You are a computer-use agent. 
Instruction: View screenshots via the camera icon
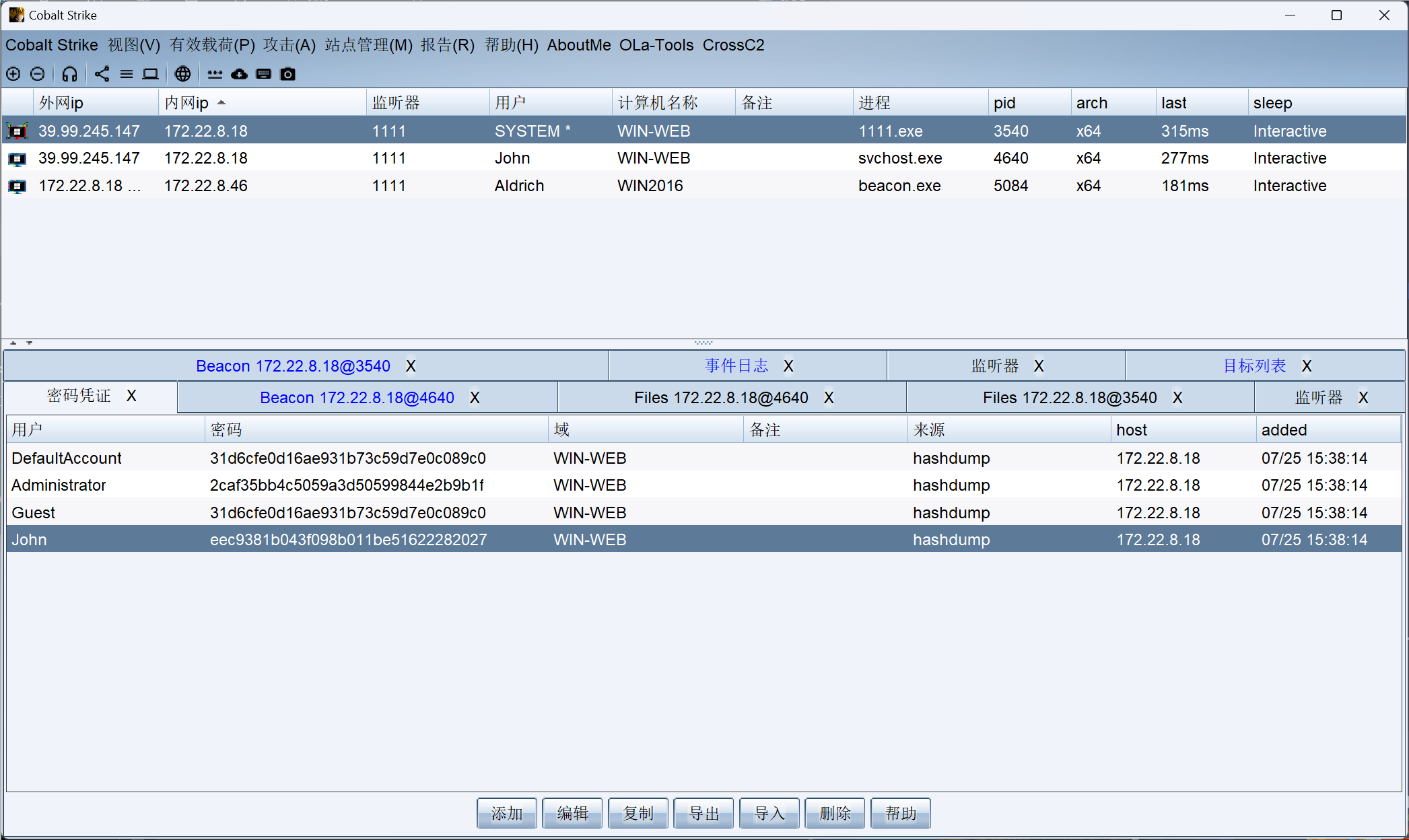[x=287, y=74]
